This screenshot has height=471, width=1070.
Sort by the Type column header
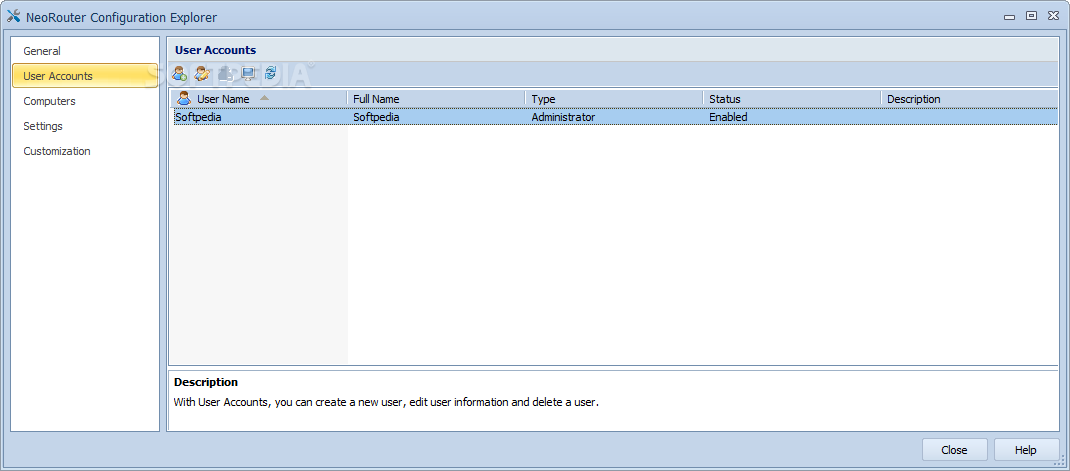[x=614, y=99]
